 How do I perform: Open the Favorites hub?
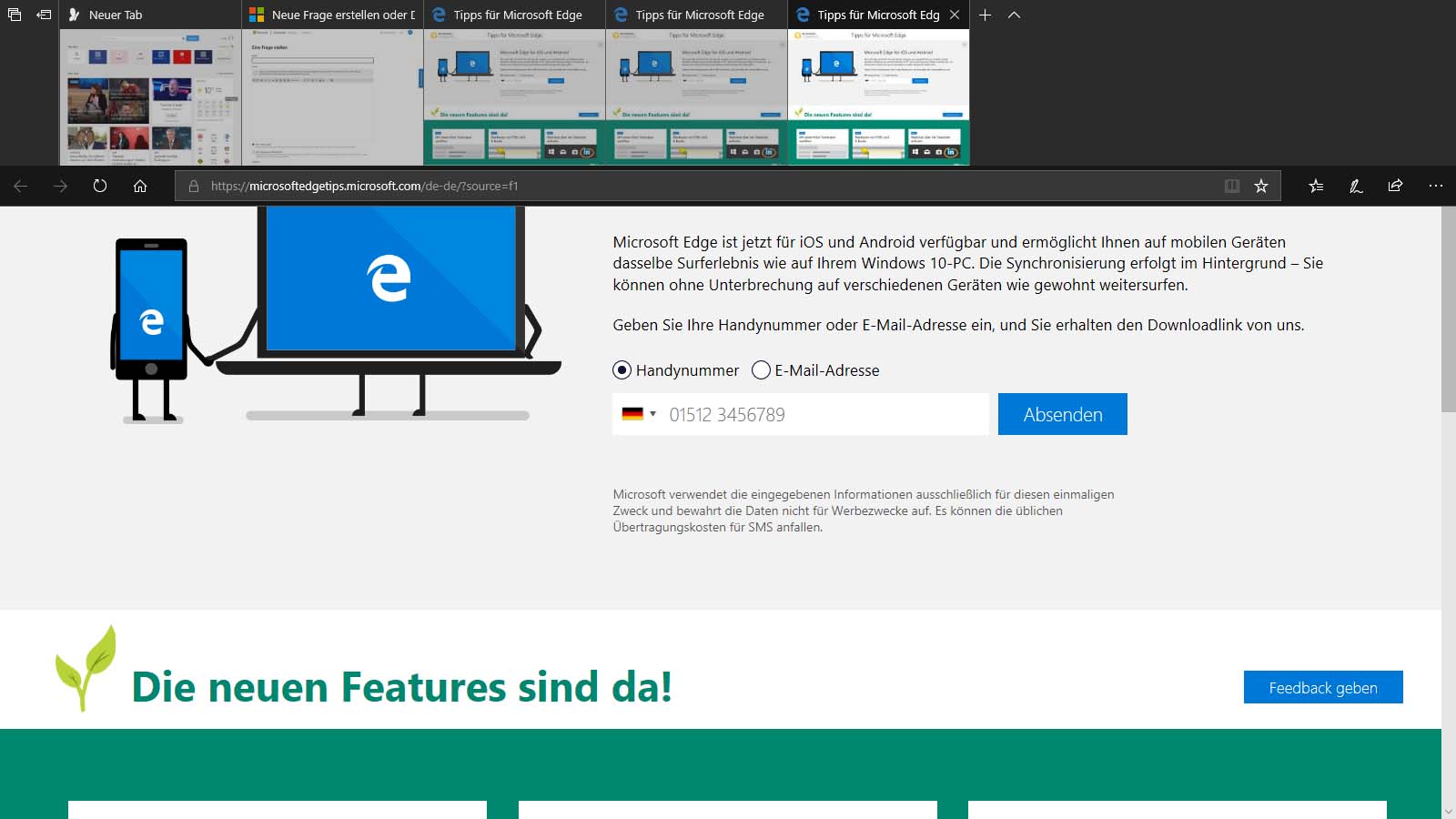(x=1316, y=186)
